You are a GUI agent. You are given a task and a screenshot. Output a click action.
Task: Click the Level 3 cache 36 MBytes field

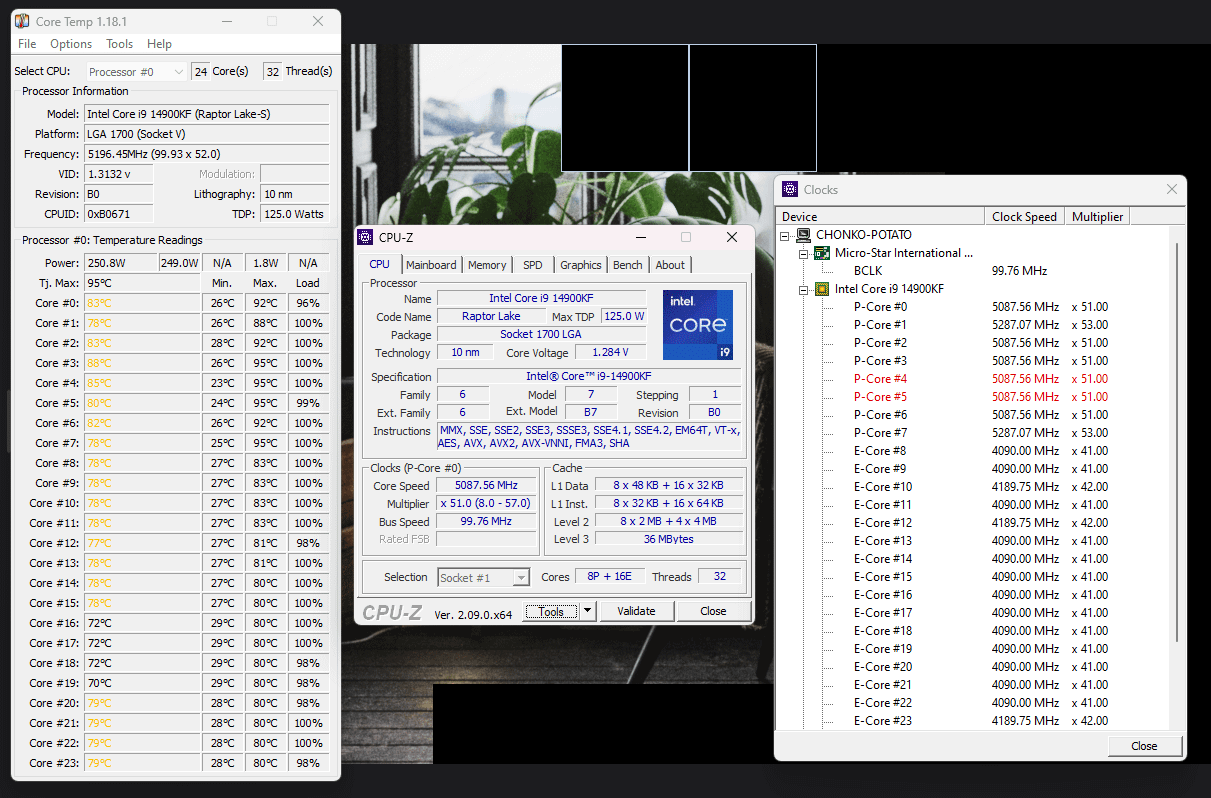pos(668,539)
